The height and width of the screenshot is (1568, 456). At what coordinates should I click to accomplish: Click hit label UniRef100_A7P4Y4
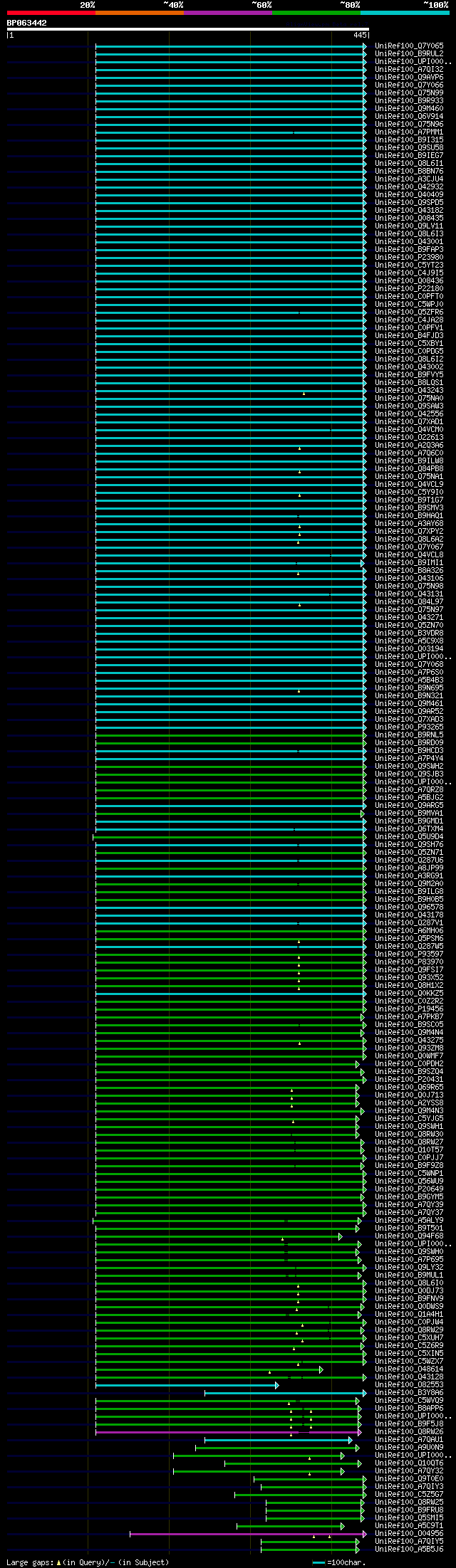[409, 759]
